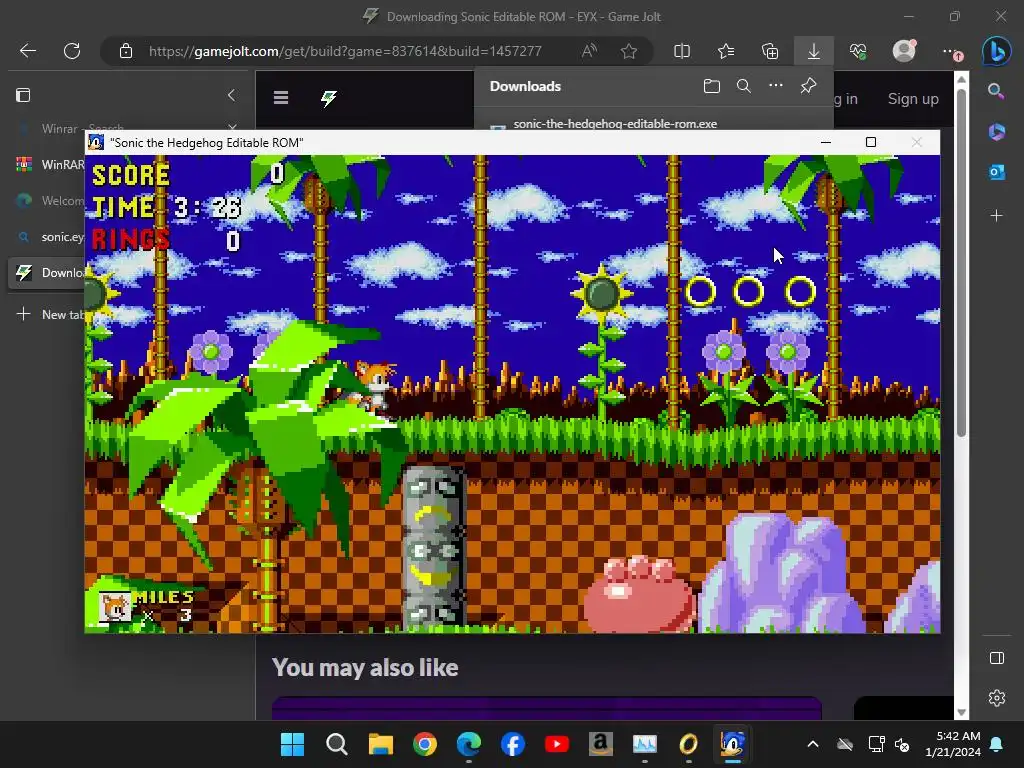Open the Favorites list icon
The height and width of the screenshot is (768, 1024).
point(726,51)
